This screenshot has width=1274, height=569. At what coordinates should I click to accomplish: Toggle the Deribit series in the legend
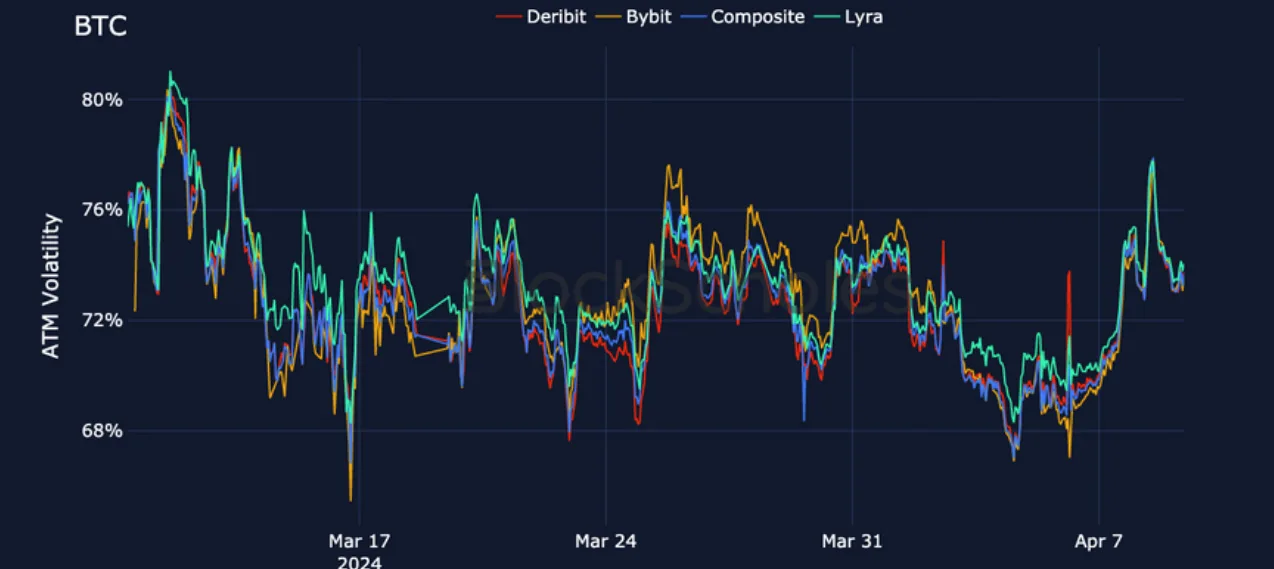tap(541, 17)
